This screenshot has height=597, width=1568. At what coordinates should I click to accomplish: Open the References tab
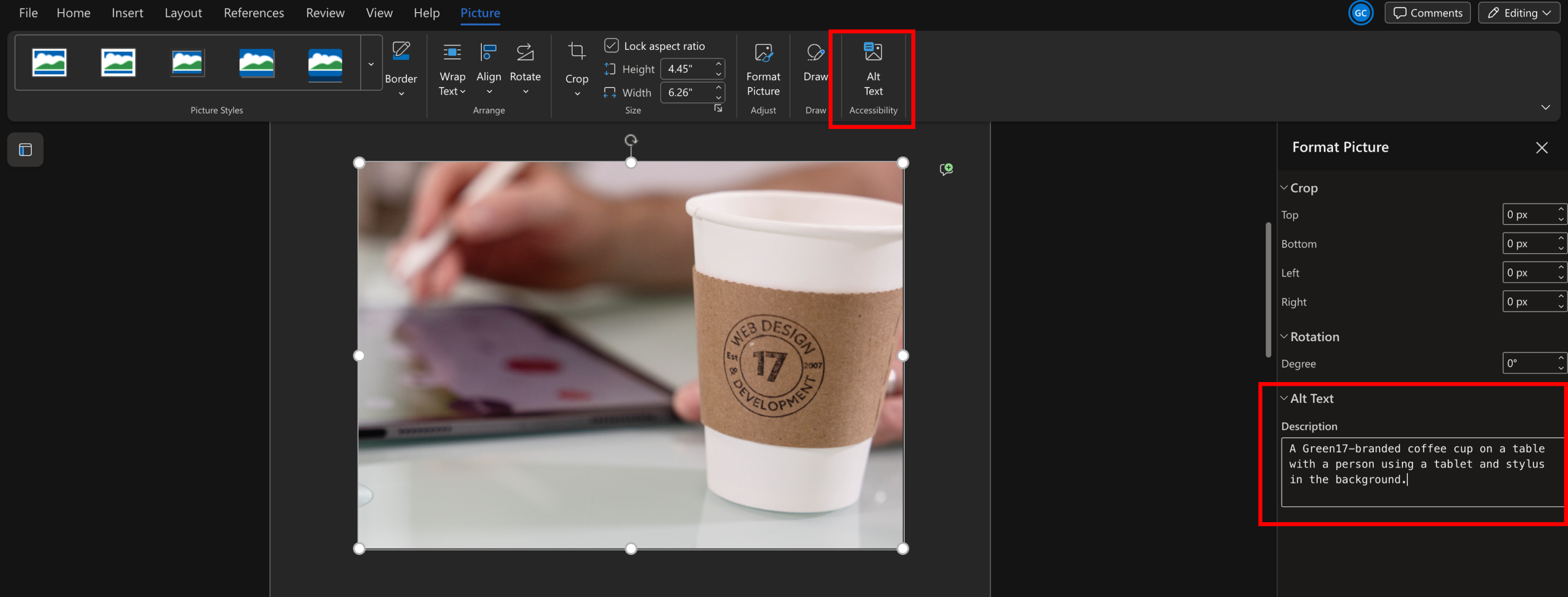pos(253,13)
